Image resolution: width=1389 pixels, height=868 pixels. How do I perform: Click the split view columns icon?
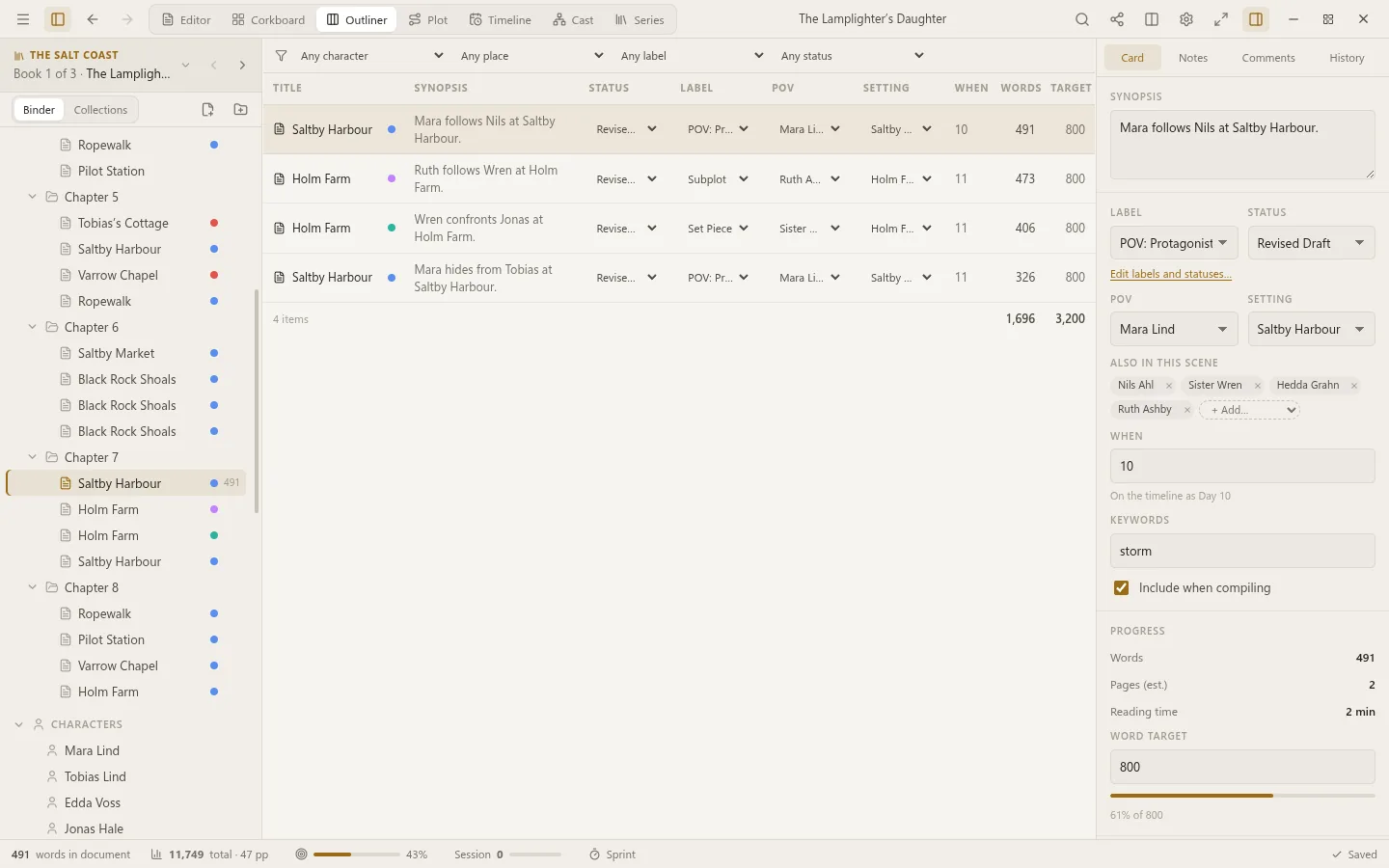1152,19
